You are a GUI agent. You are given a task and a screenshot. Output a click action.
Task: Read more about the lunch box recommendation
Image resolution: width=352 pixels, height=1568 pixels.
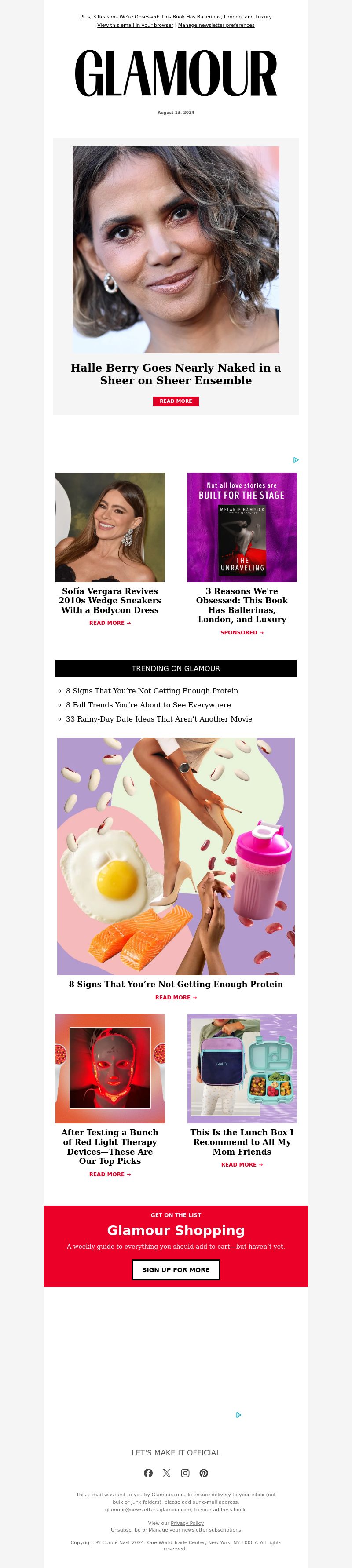[242, 1164]
